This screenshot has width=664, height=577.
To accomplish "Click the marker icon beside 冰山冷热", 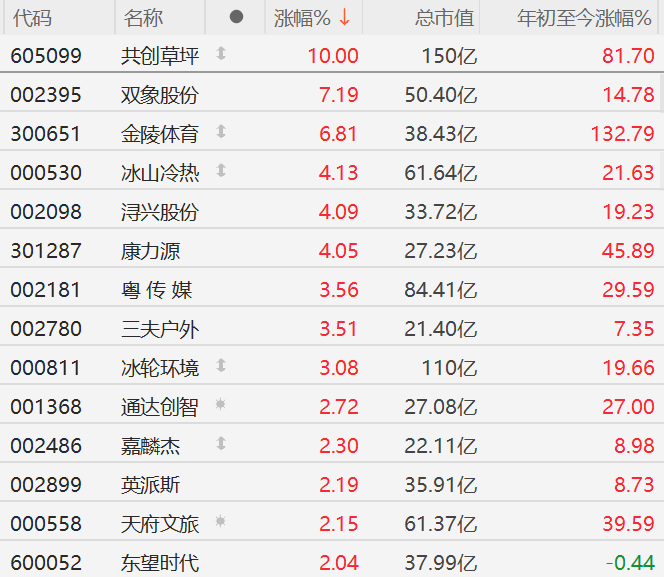I will pos(221,171).
